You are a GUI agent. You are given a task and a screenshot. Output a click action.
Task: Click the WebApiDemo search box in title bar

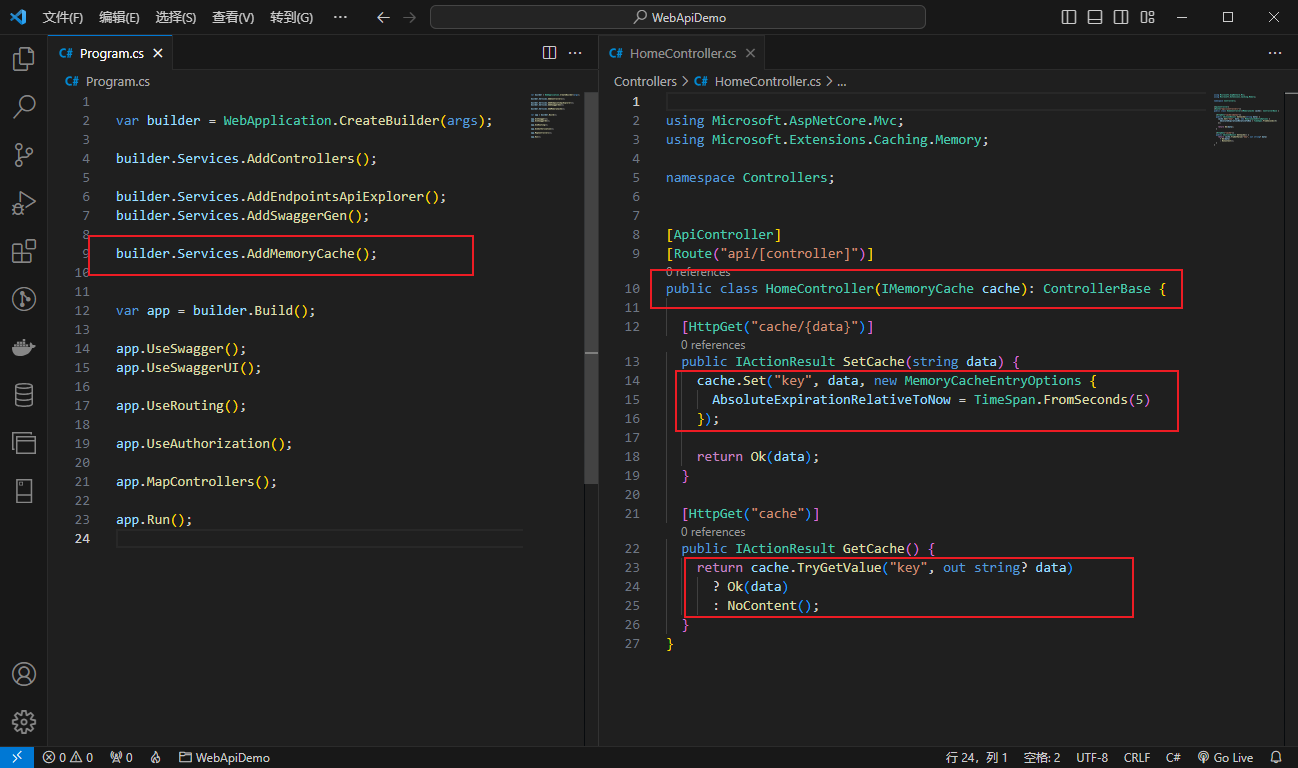pyautogui.click(x=678, y=17)
